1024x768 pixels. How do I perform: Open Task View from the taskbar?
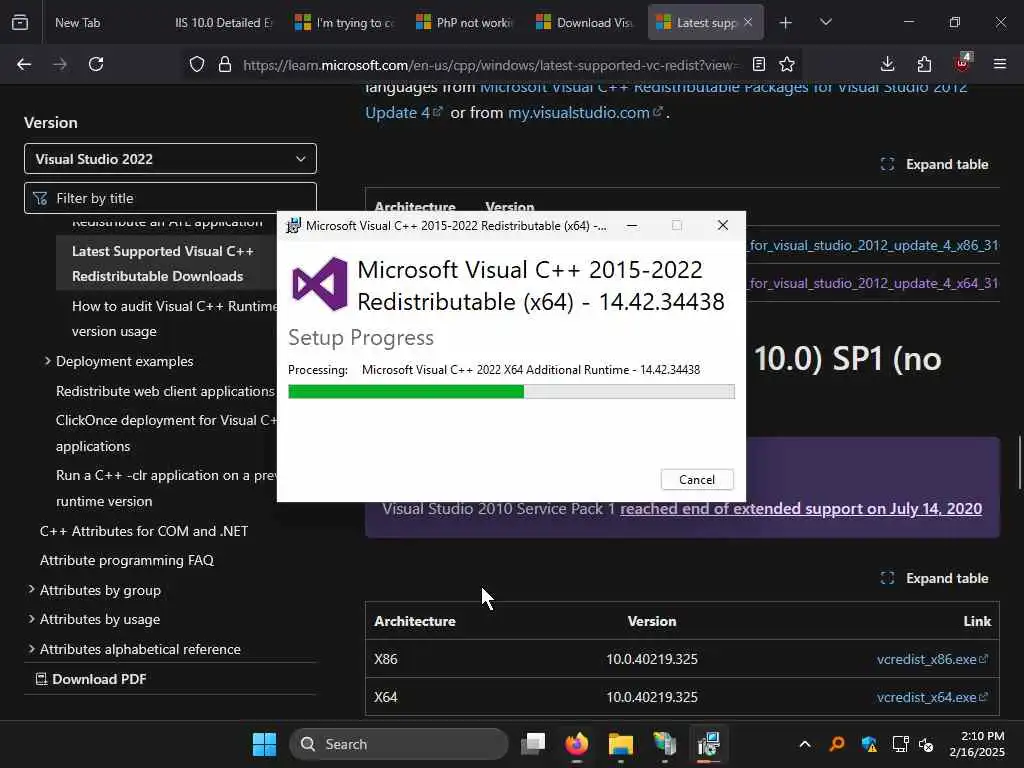(533, 744)
